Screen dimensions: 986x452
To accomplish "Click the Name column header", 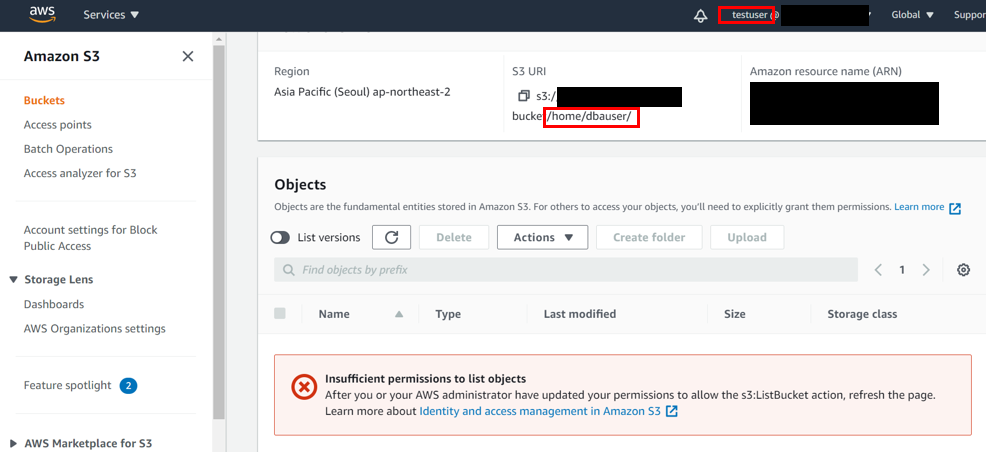I will point(334,314).
